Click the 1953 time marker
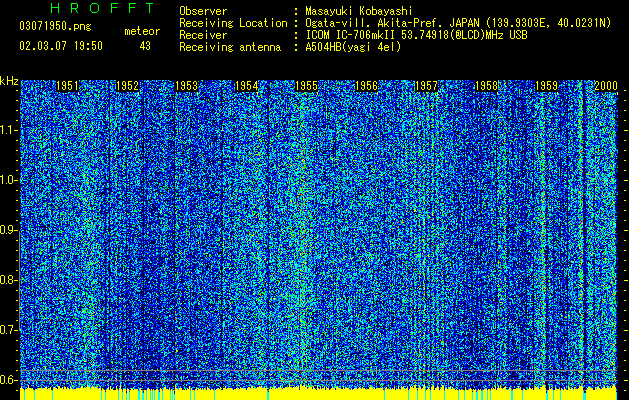The width and height of the screenshot is (629, 400). [x=187, y=86]
